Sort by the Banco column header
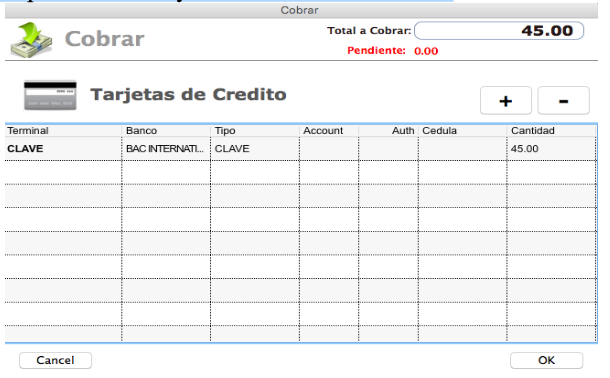The width and height of the screenshot is (610, 378). 166,131
